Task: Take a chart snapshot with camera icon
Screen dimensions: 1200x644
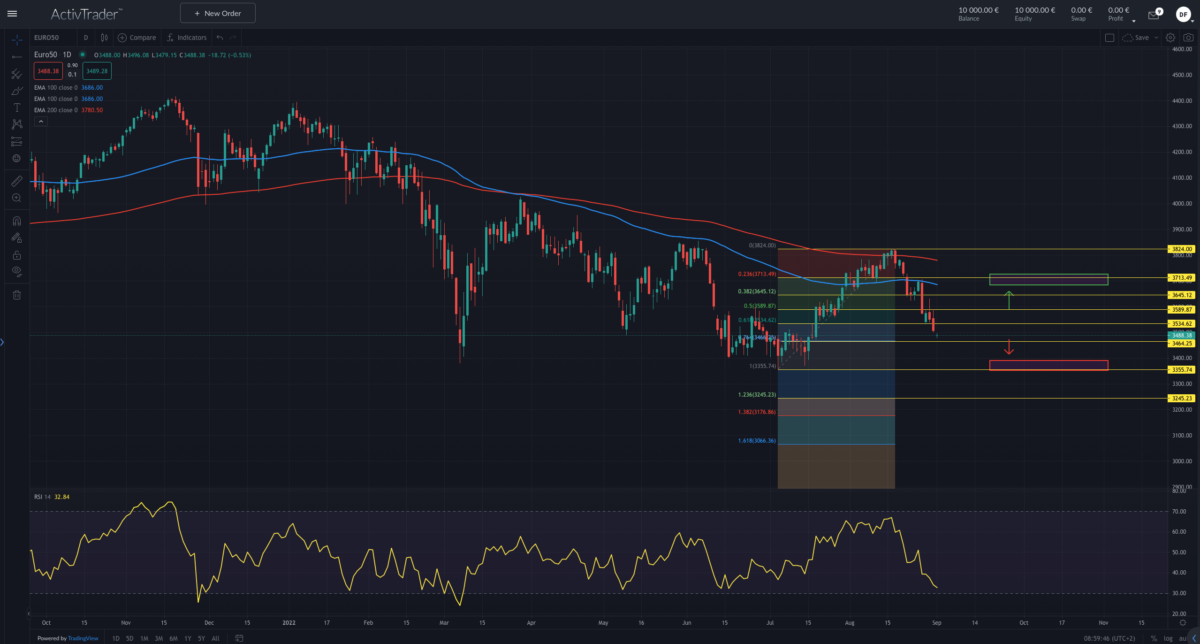Action: 1186,37
